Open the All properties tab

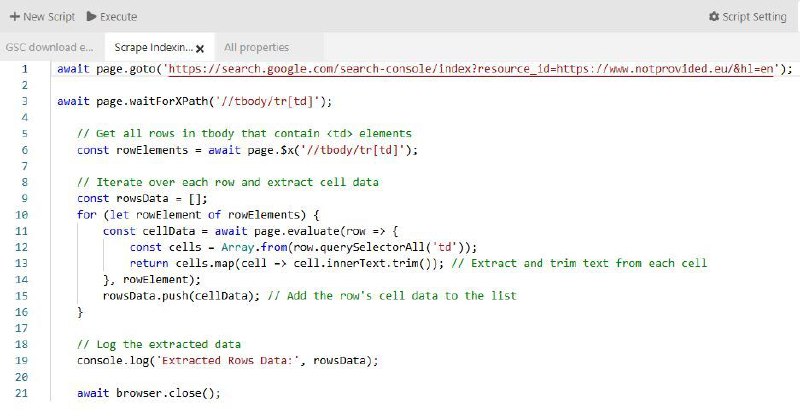(x=256, y=47)
